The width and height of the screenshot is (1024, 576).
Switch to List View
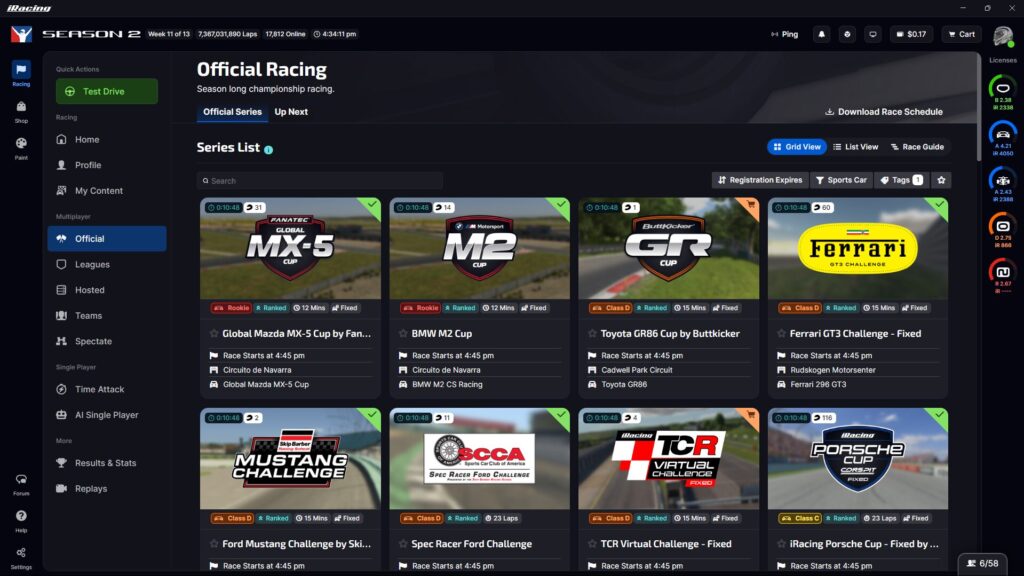click(856, 147)
